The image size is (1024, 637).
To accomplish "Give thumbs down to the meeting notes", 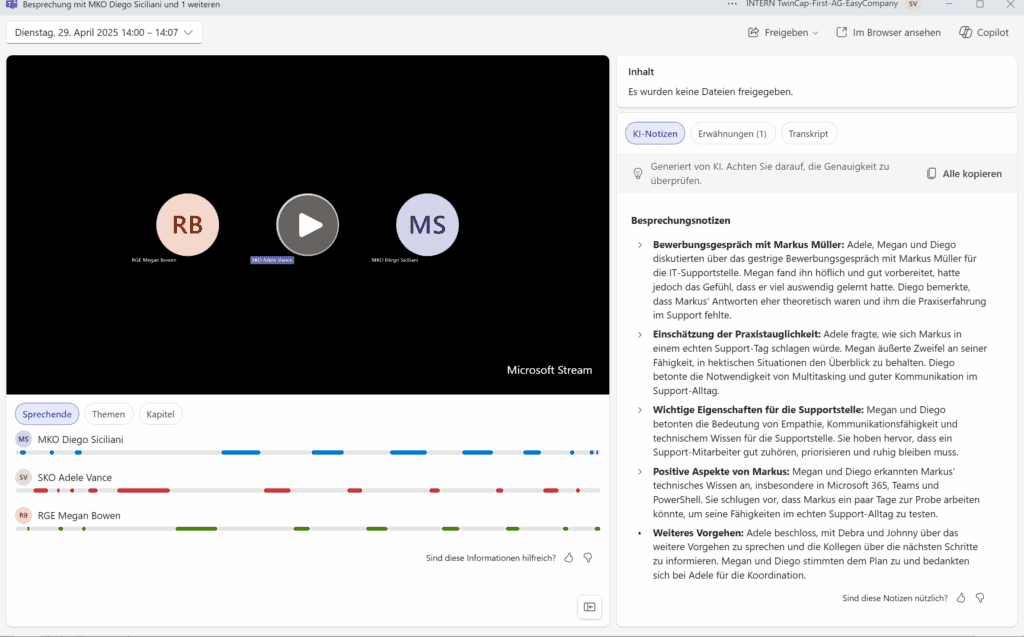I will pyautogui.click(x=980, y=598).
